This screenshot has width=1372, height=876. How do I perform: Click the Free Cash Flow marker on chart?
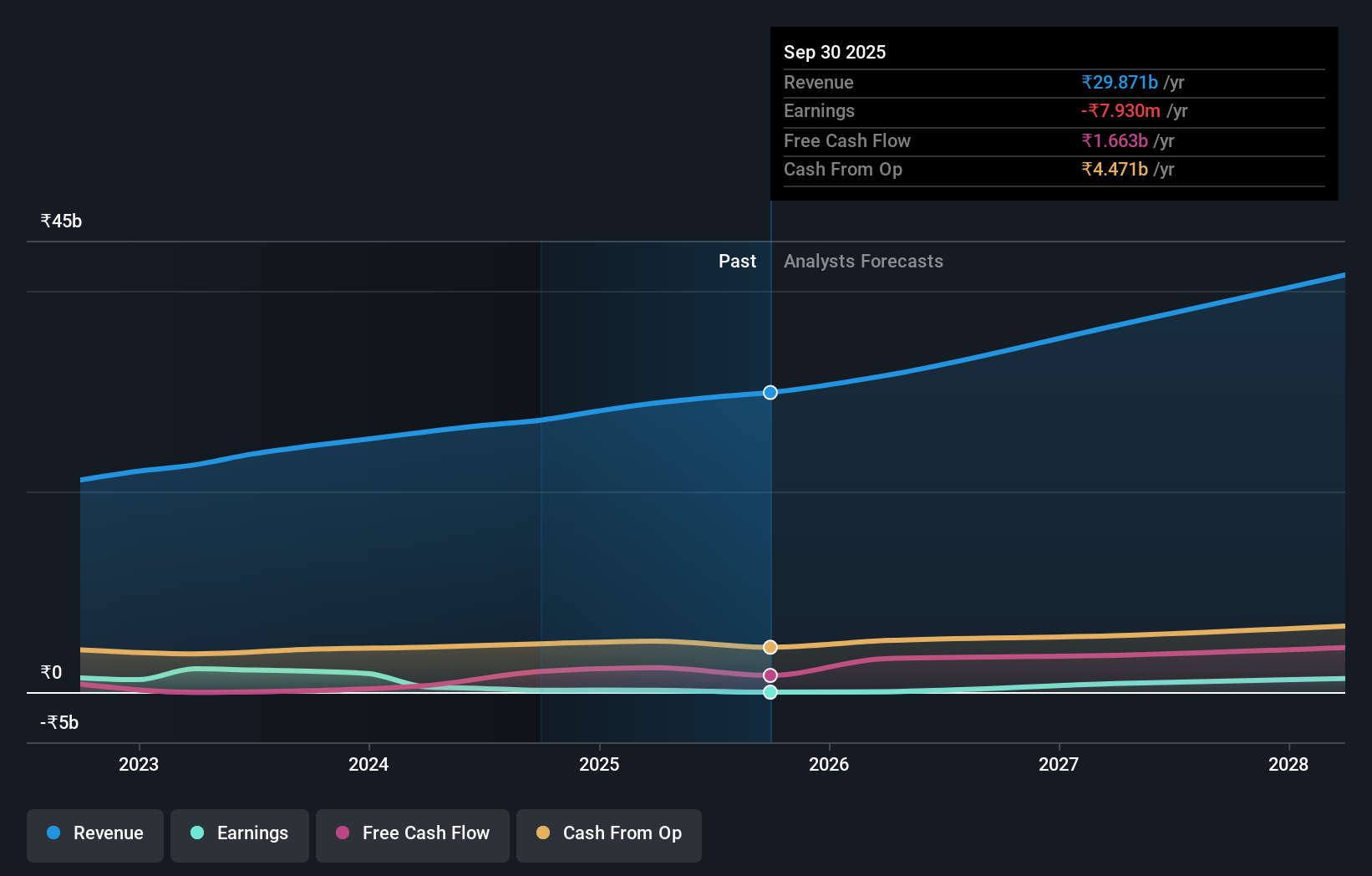pos(770,674)
